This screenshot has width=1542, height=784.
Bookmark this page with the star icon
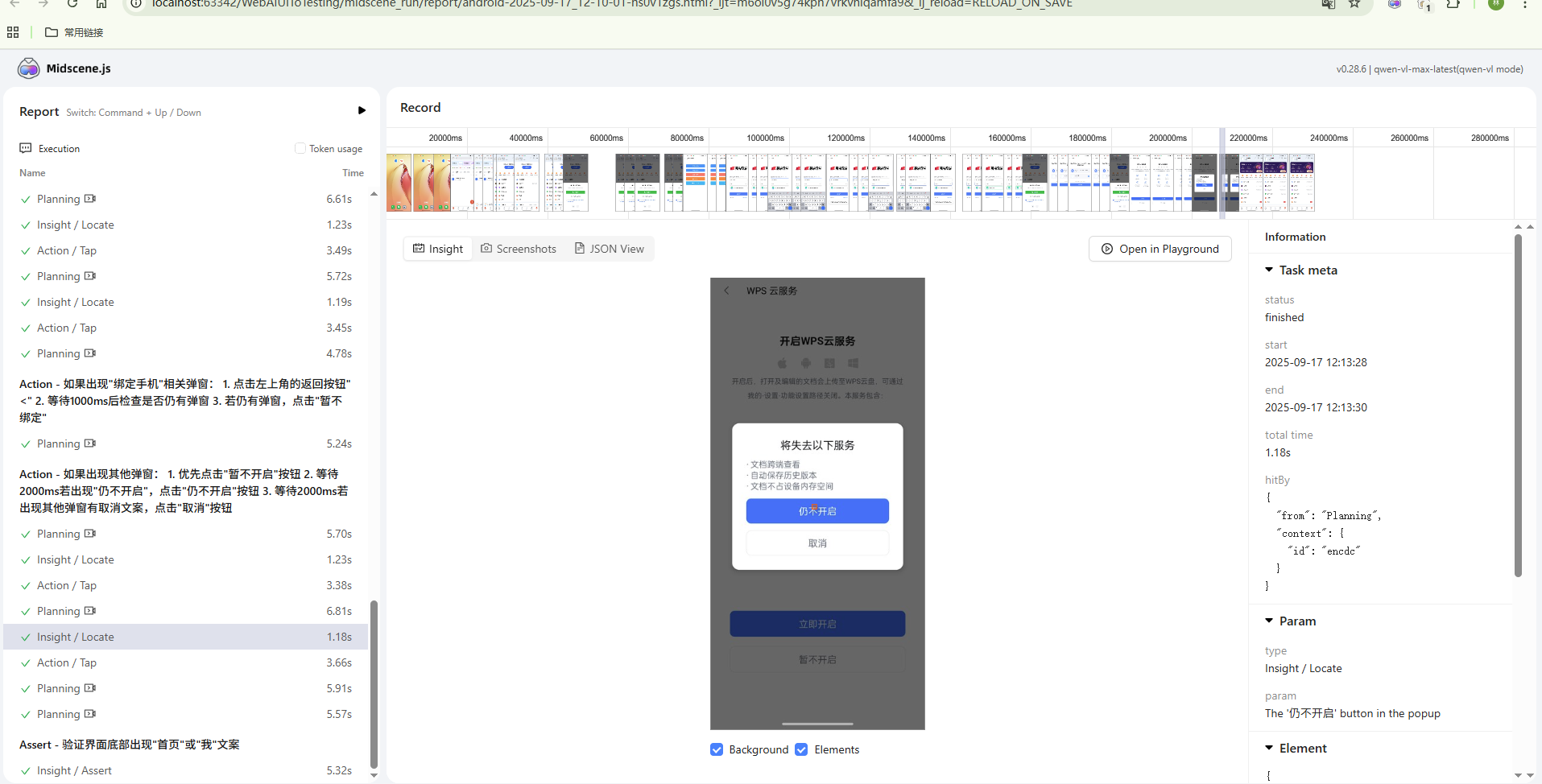(x=1354, y=4)
